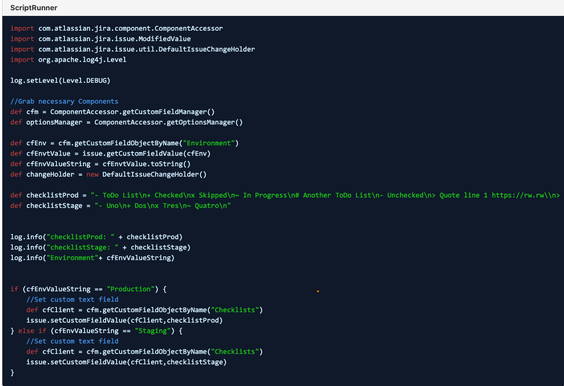Click the else if "Staging" condition line

click(96, 331)
